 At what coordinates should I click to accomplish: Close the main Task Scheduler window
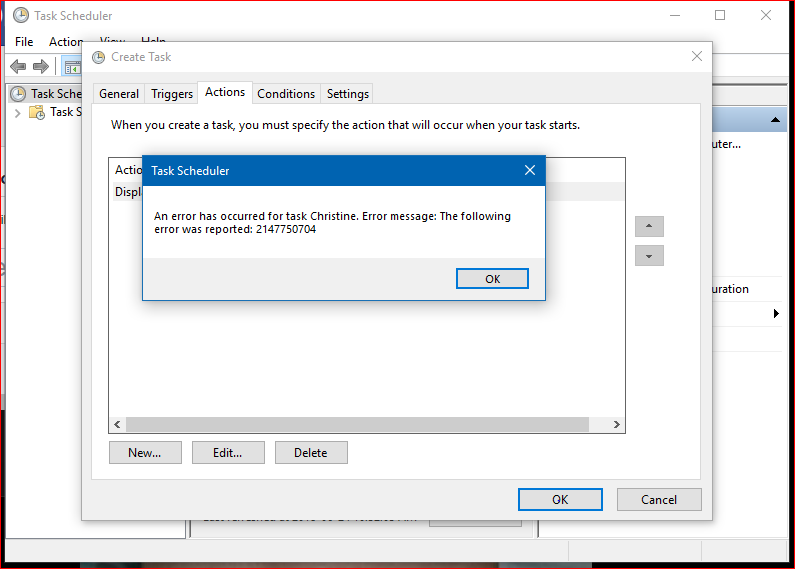pyautogui.click(x=766, y=15)
